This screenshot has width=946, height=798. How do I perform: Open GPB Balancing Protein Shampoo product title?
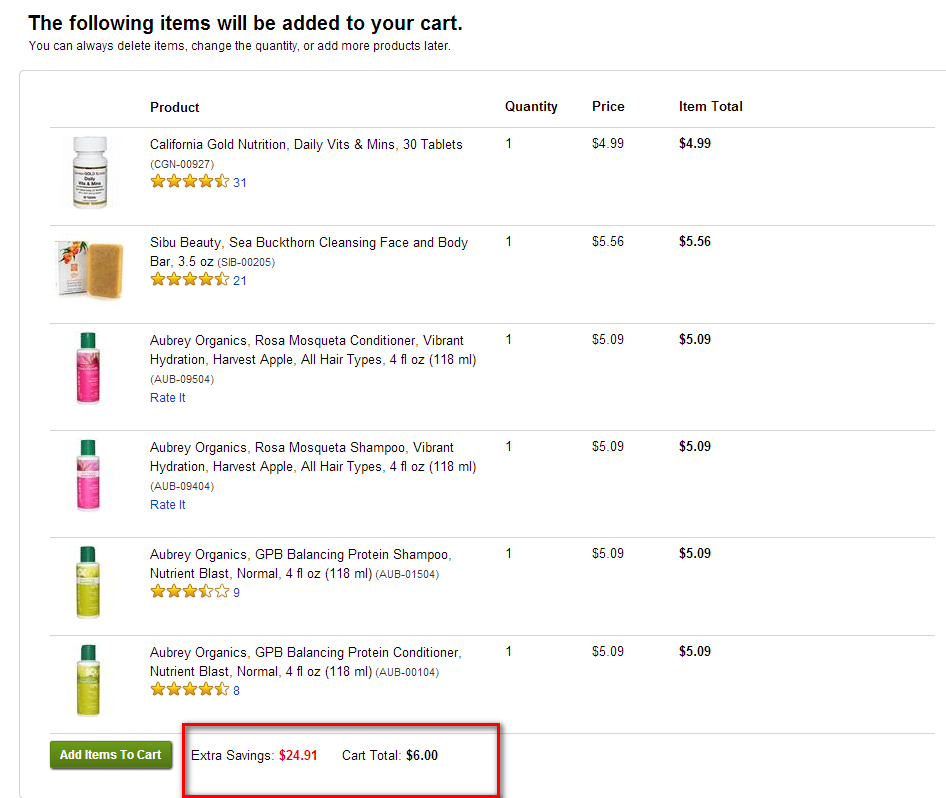click(x=300, y=563)
